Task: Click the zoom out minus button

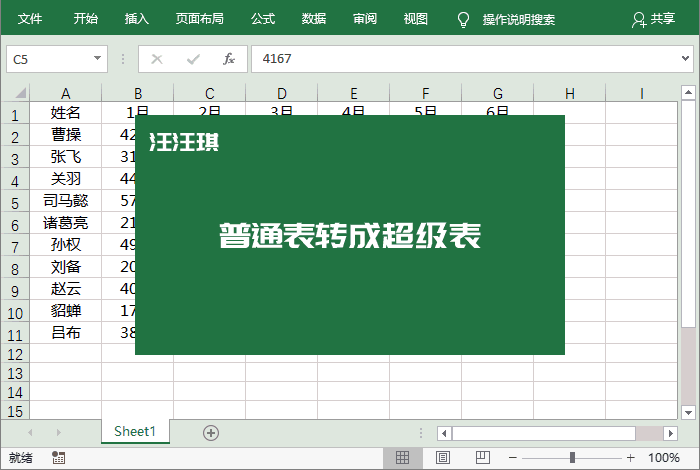Action: click(x=512, y=458)
